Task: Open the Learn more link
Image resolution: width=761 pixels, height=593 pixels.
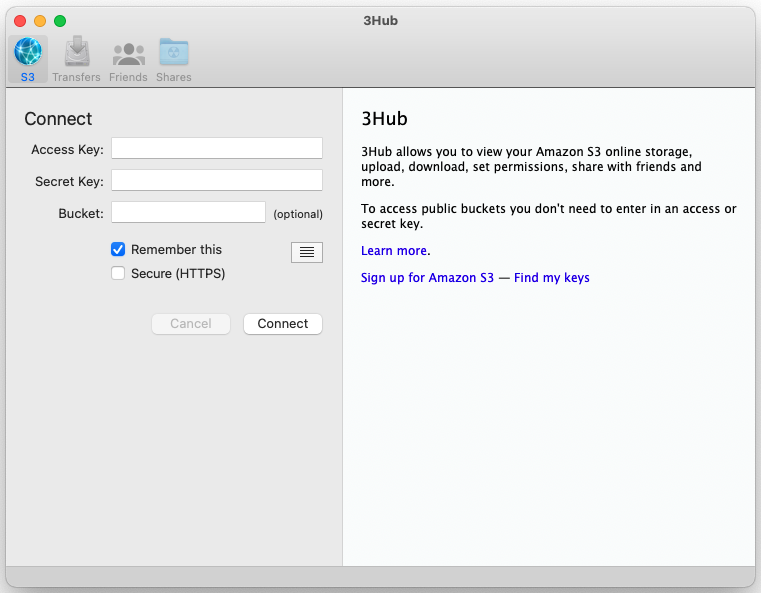Action: (394, 250)
